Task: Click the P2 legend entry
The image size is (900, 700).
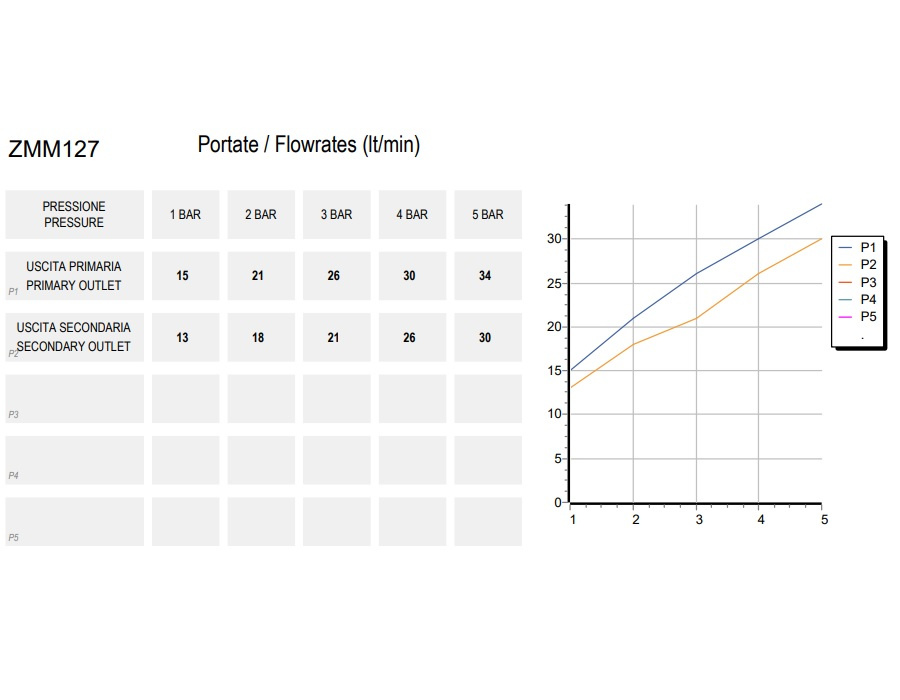Action: point(858,265)
